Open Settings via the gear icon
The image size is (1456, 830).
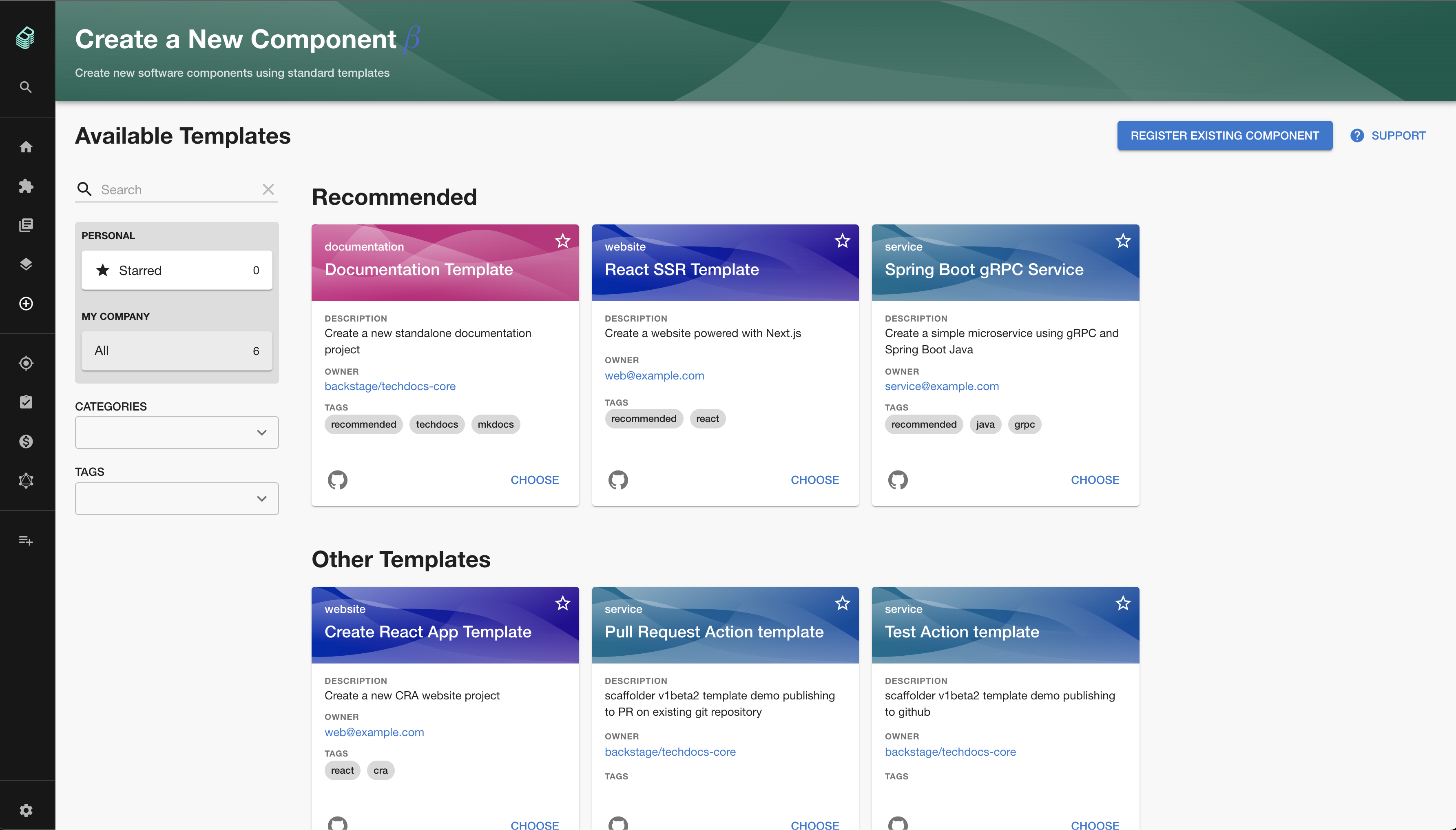26,810
